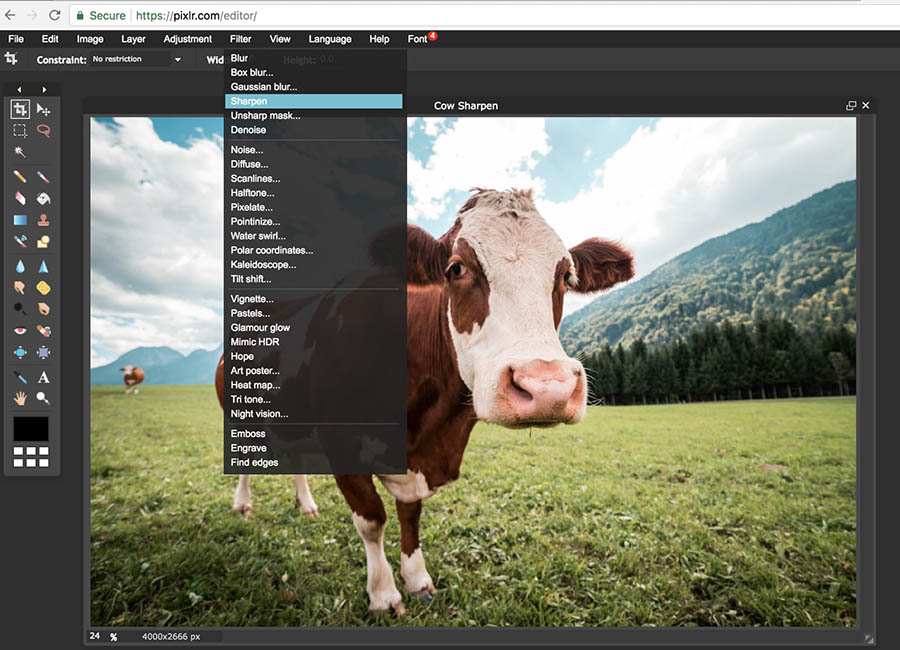This screenshot has height=650, width=900.
Task: Open the Constraint dropdown
Action: (177, 60)
